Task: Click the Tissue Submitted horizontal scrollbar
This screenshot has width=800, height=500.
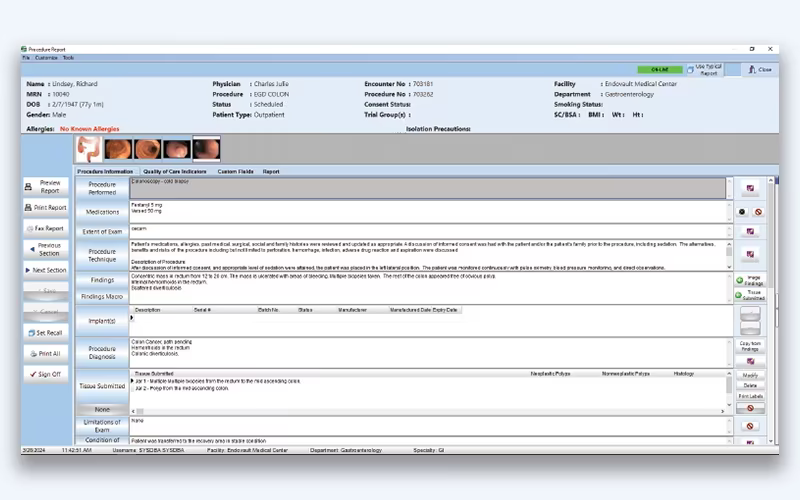Action: tap(428, 411)
